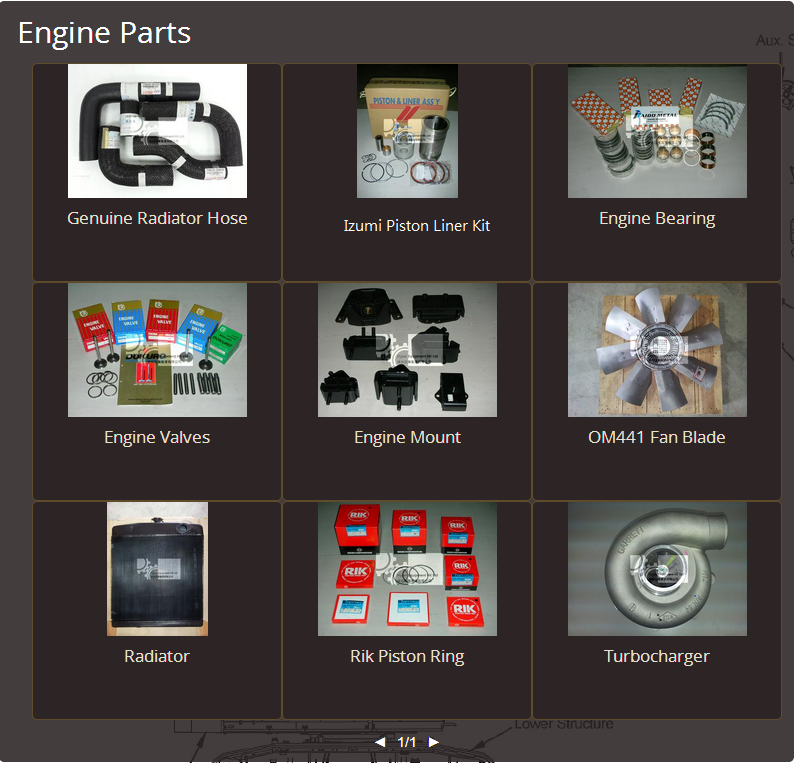Go to the next page with right arrow
The image size is (794, 764).
point(433,742)
